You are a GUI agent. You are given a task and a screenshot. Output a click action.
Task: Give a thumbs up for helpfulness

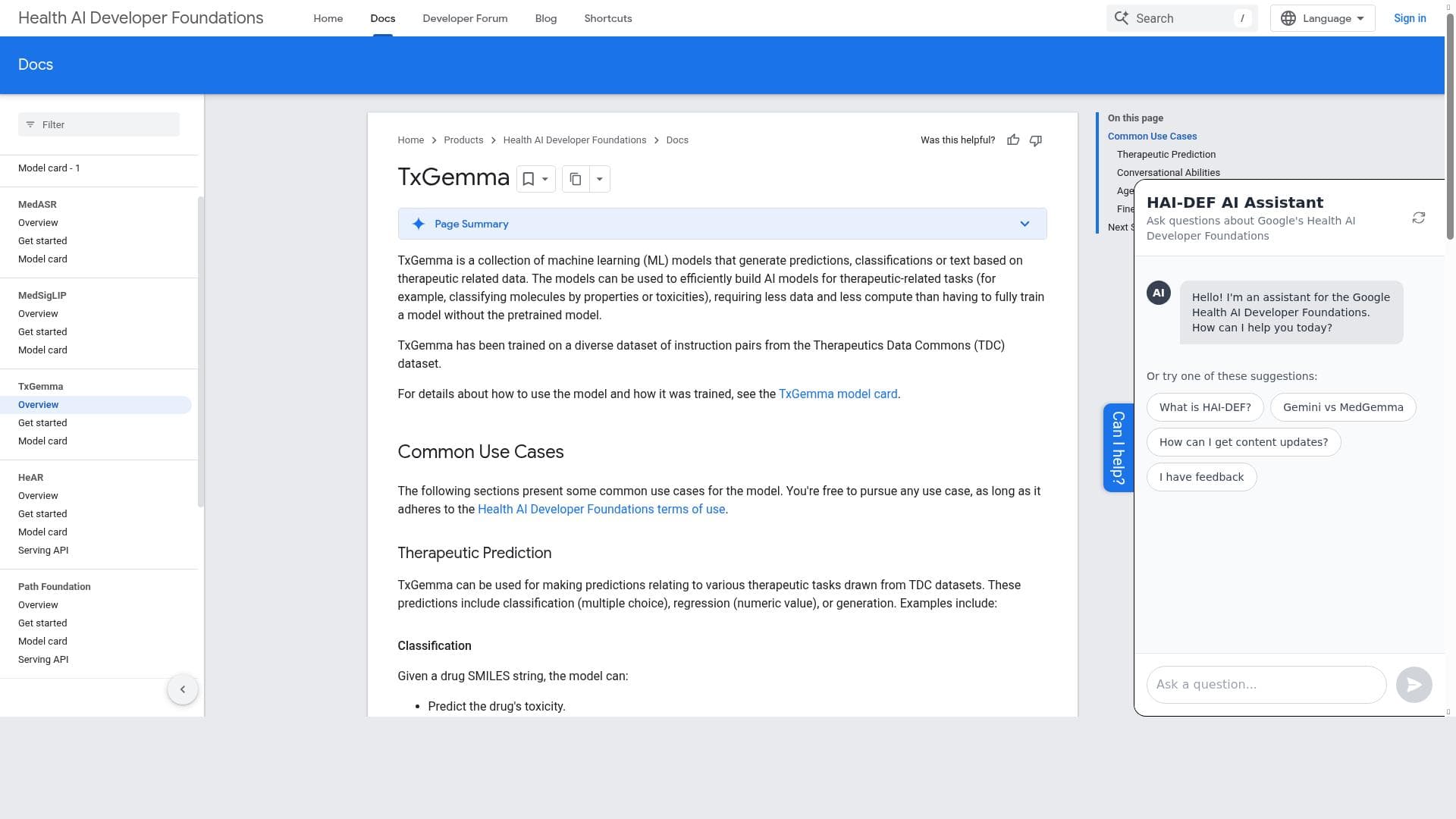tap(1013, 140)
